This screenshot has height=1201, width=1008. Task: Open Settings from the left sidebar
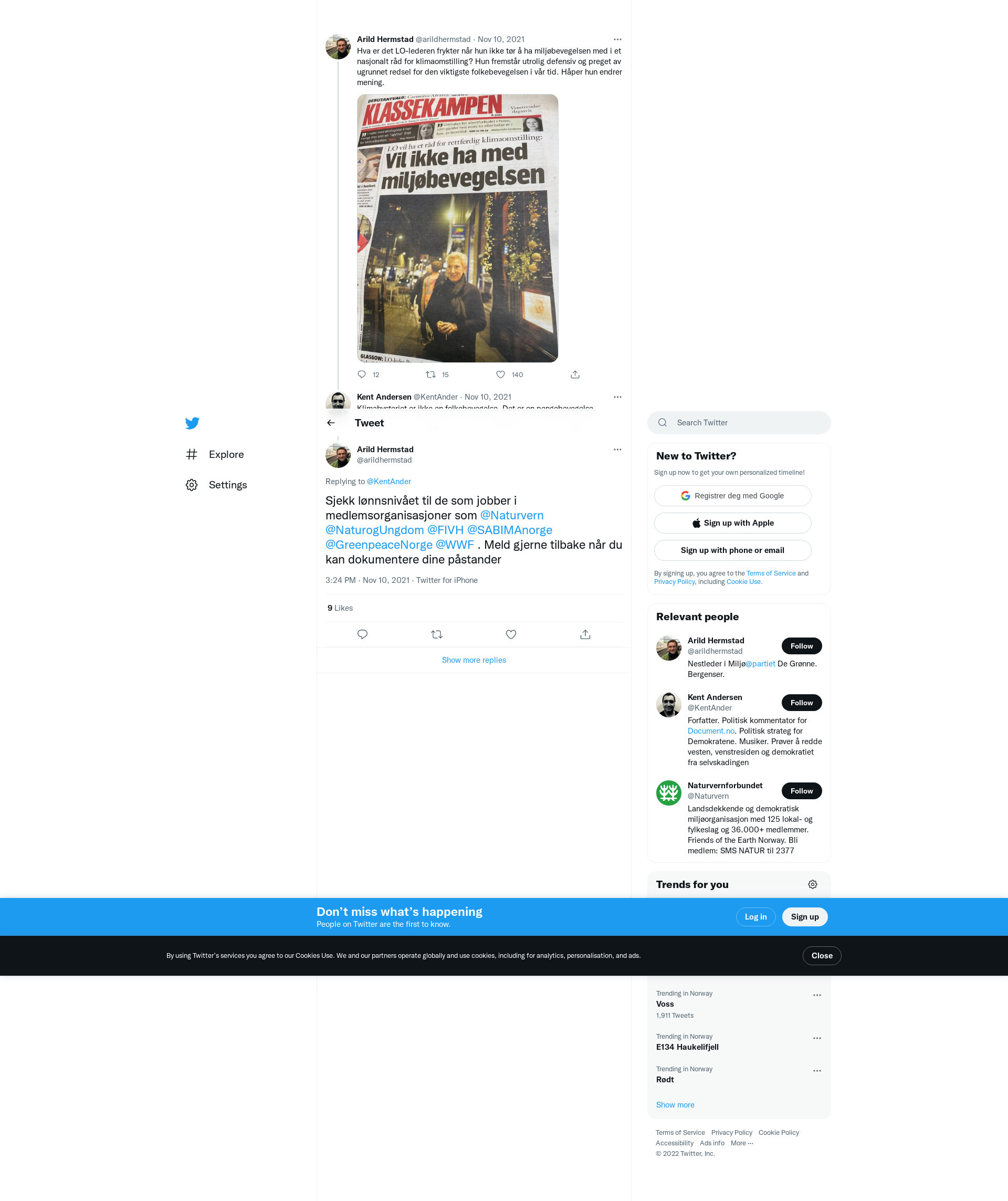pos(227,485)
